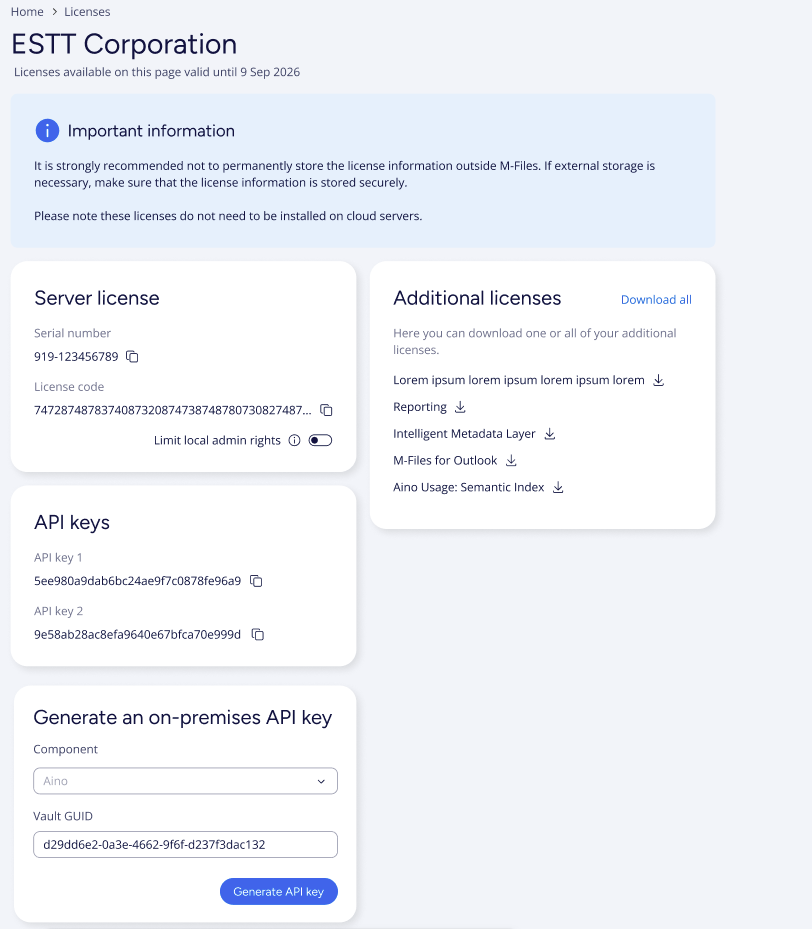Copy API key 1 value
This screenshot has width=812, height=929.
[x=256, y=581]
